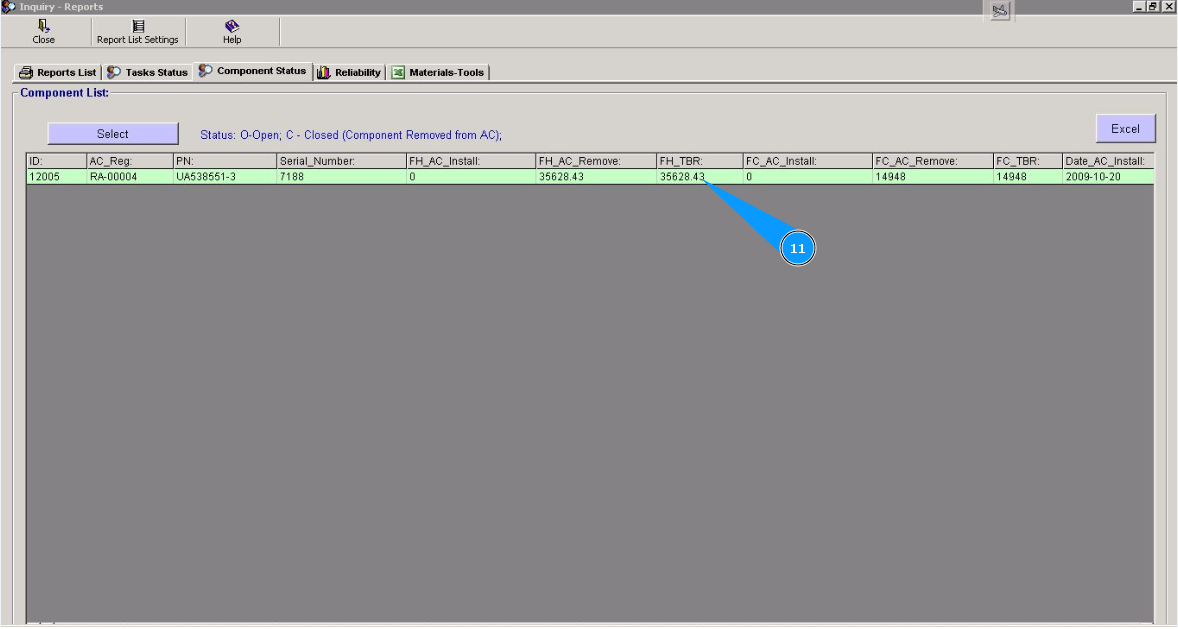Click the printer icon on Reports List tab
Screen dimensions: 1178x629
pos(26,72)
